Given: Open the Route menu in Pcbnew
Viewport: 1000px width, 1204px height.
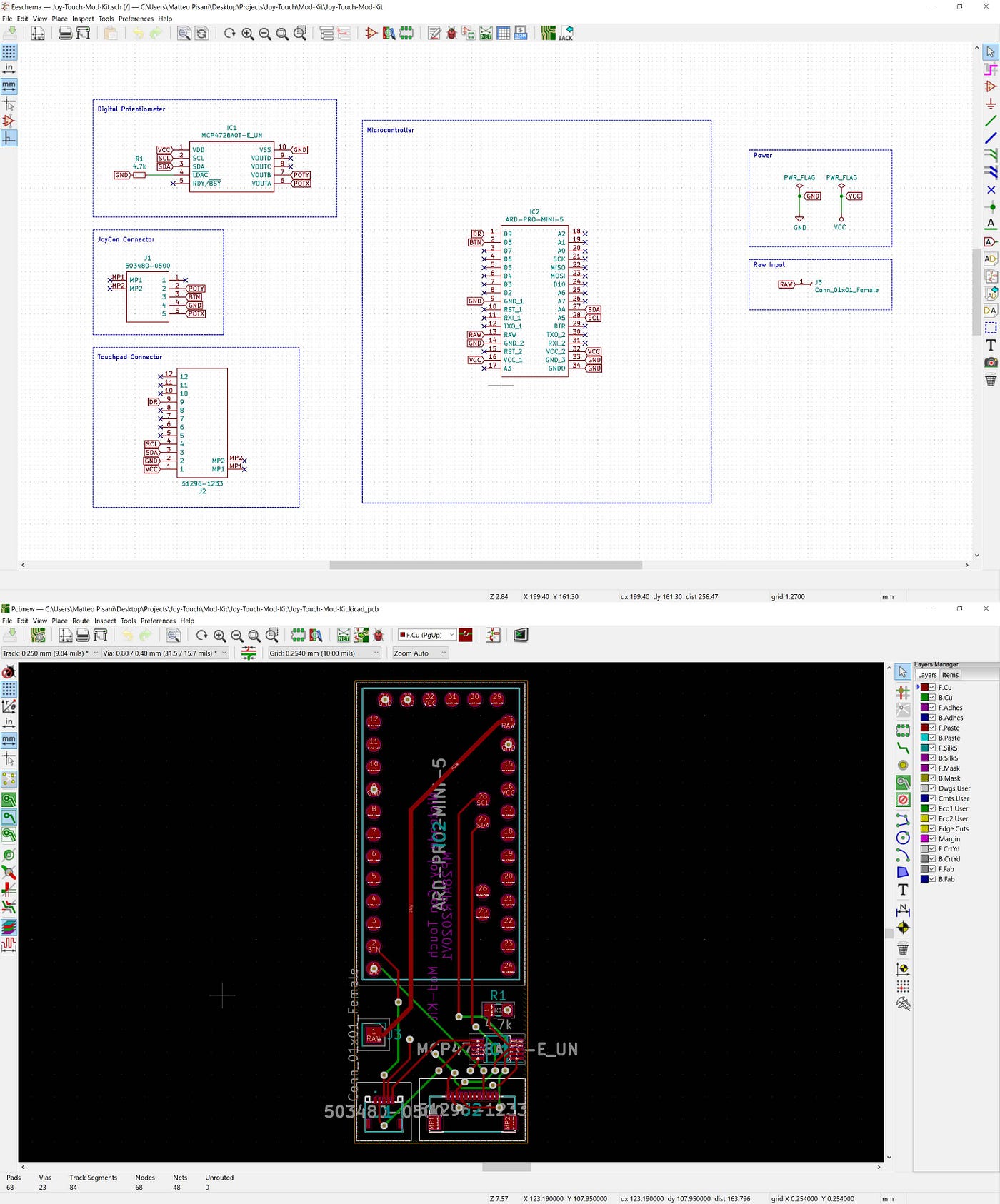Looking at the screenshot, I should (x=81, y=621).
